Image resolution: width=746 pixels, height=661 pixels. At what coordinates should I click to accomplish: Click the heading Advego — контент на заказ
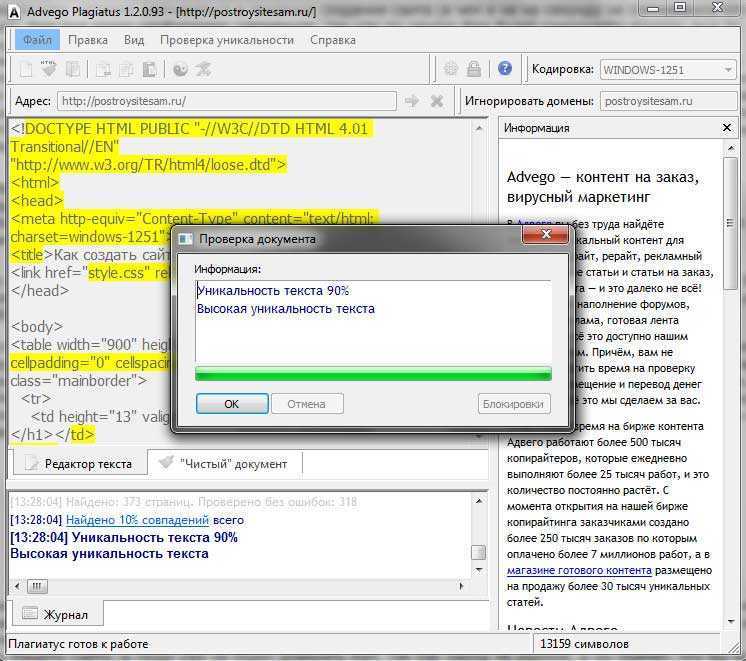603,177
